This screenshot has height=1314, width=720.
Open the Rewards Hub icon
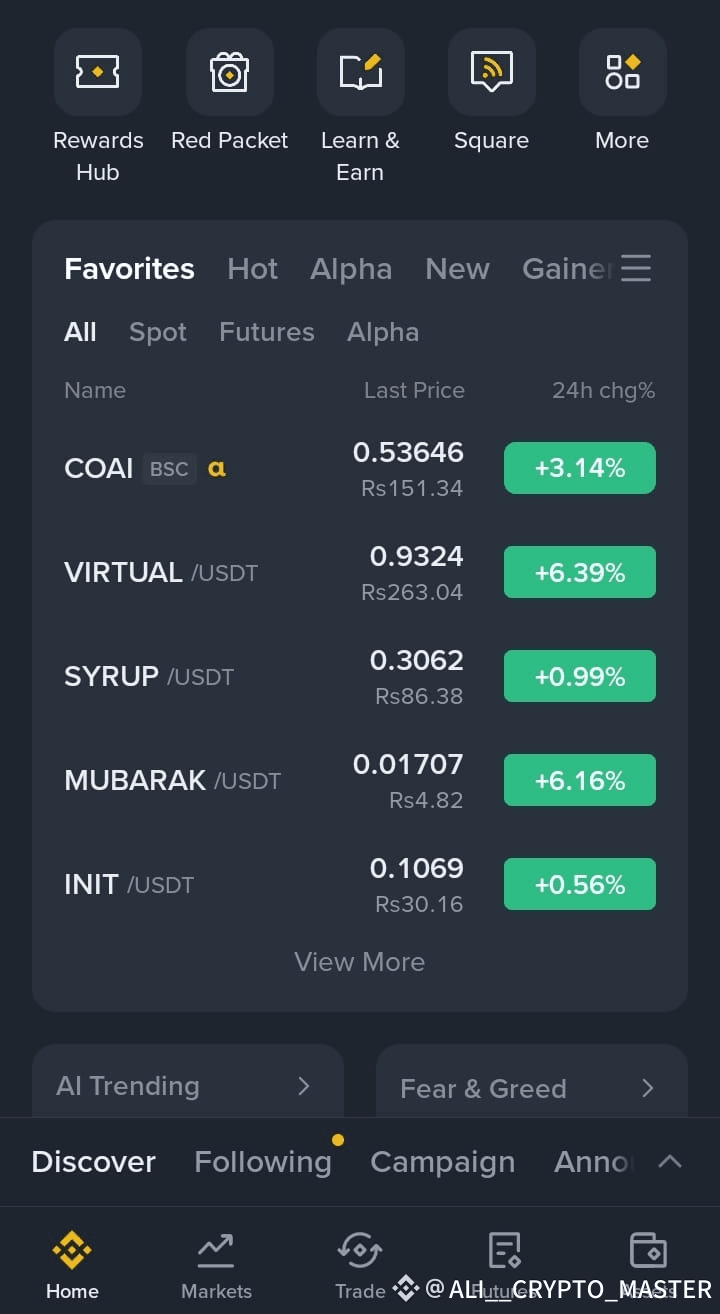[x=98, y=72]
